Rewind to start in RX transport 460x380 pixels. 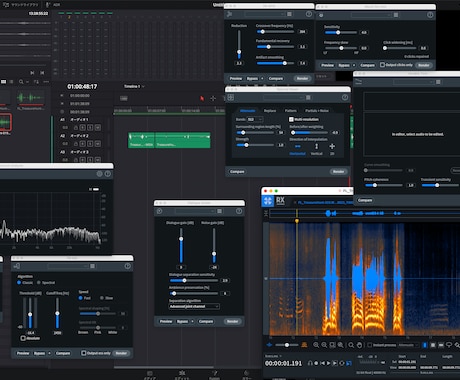pyautogui.click(x=322, y=363)
